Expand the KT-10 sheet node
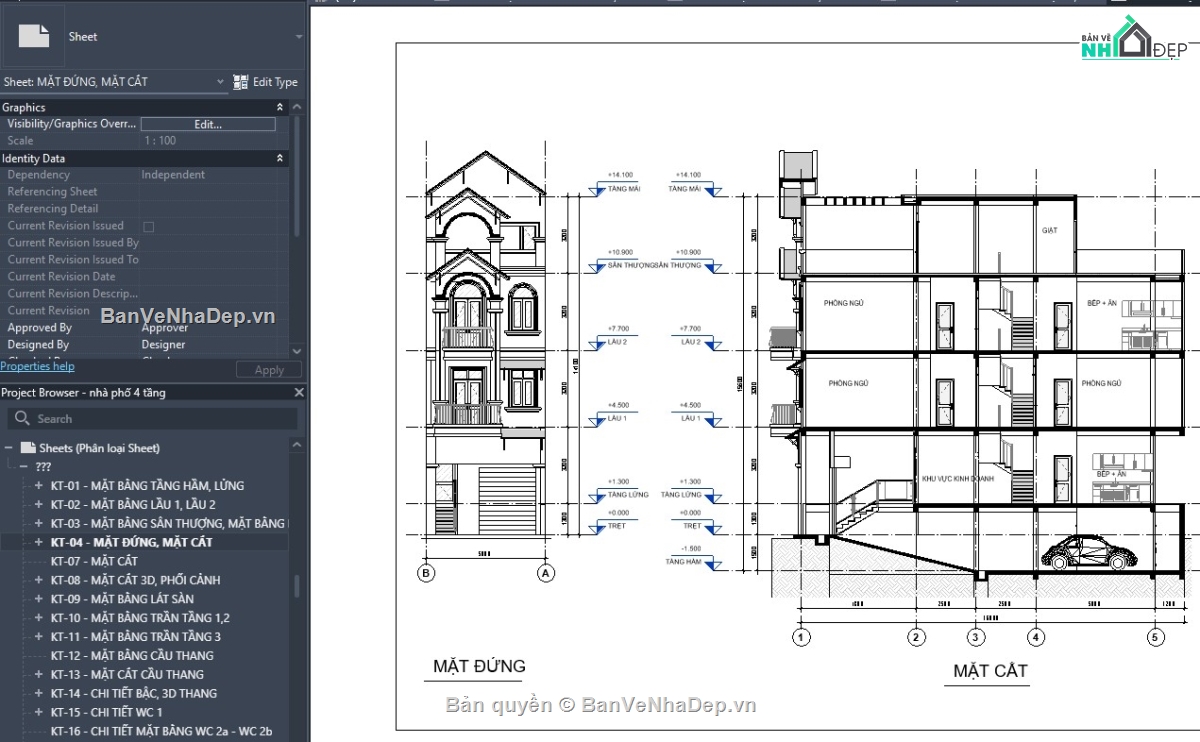Screen dimensions: 1200x742 point(38,618)
